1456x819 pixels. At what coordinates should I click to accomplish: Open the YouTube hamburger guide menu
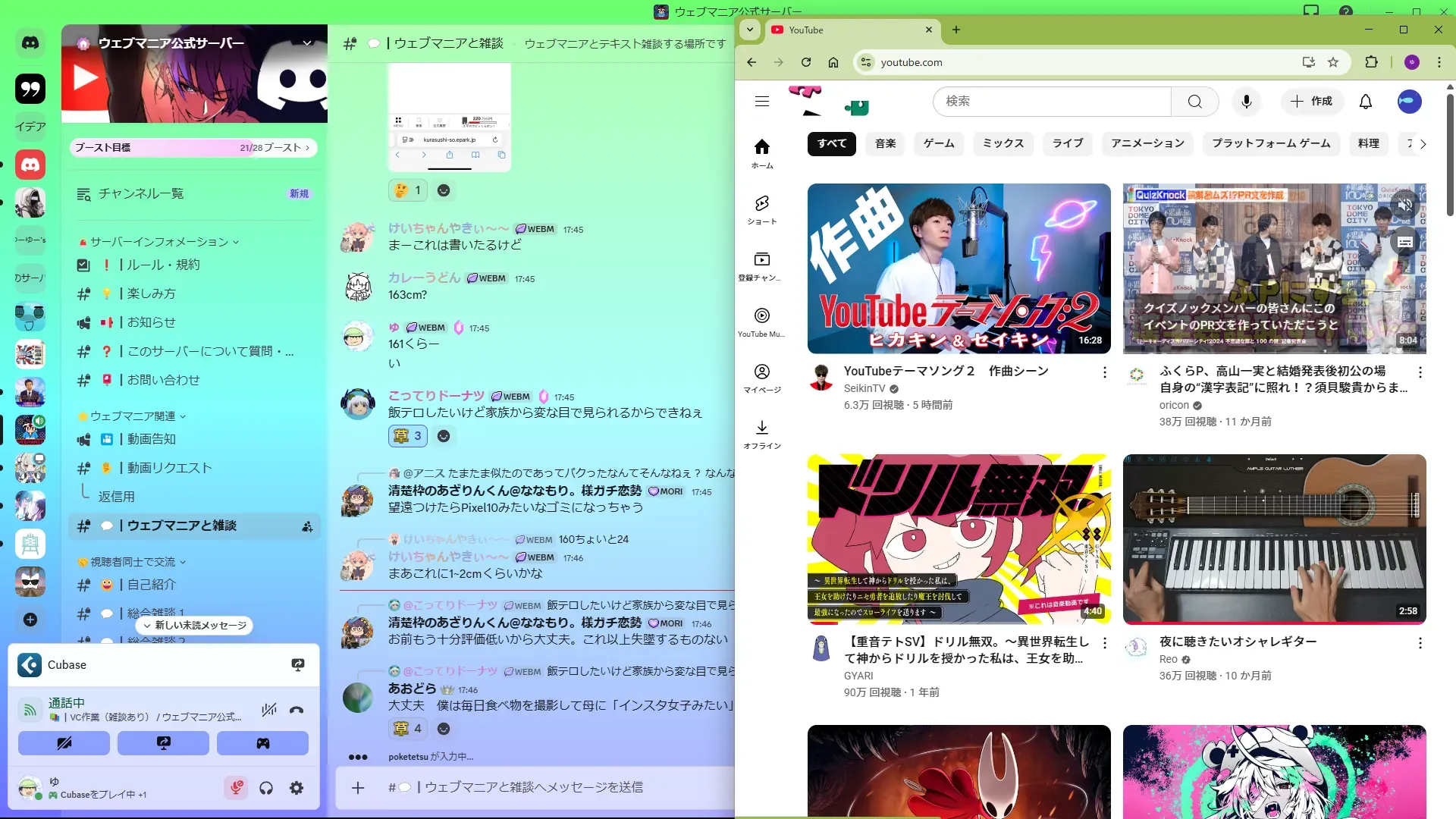coord(761,102)
